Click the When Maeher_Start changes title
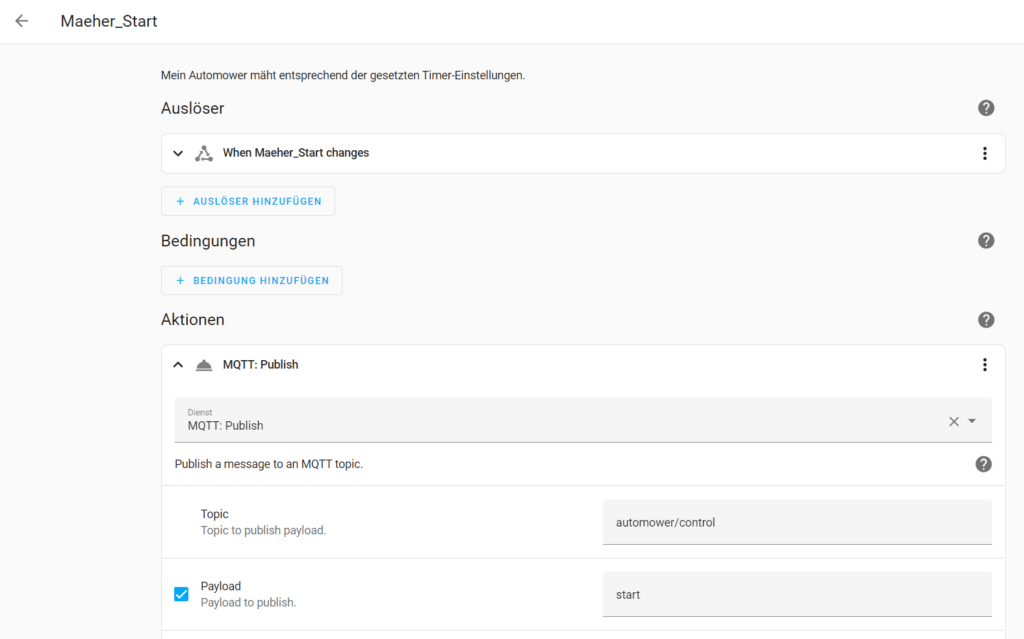The height and width of the screenshot is (639, 1024). click(x=296, y=153)
